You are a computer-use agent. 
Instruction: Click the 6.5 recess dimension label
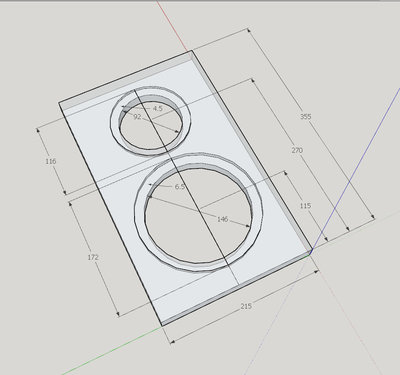[x=179, y=187]
